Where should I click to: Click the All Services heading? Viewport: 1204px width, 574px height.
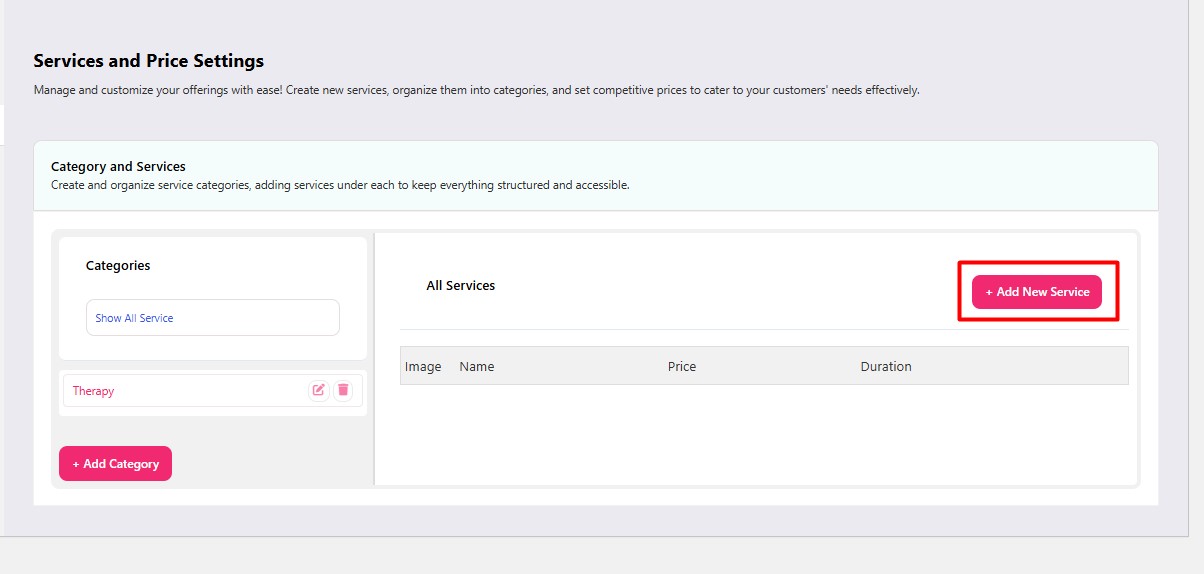pos(461,286)
